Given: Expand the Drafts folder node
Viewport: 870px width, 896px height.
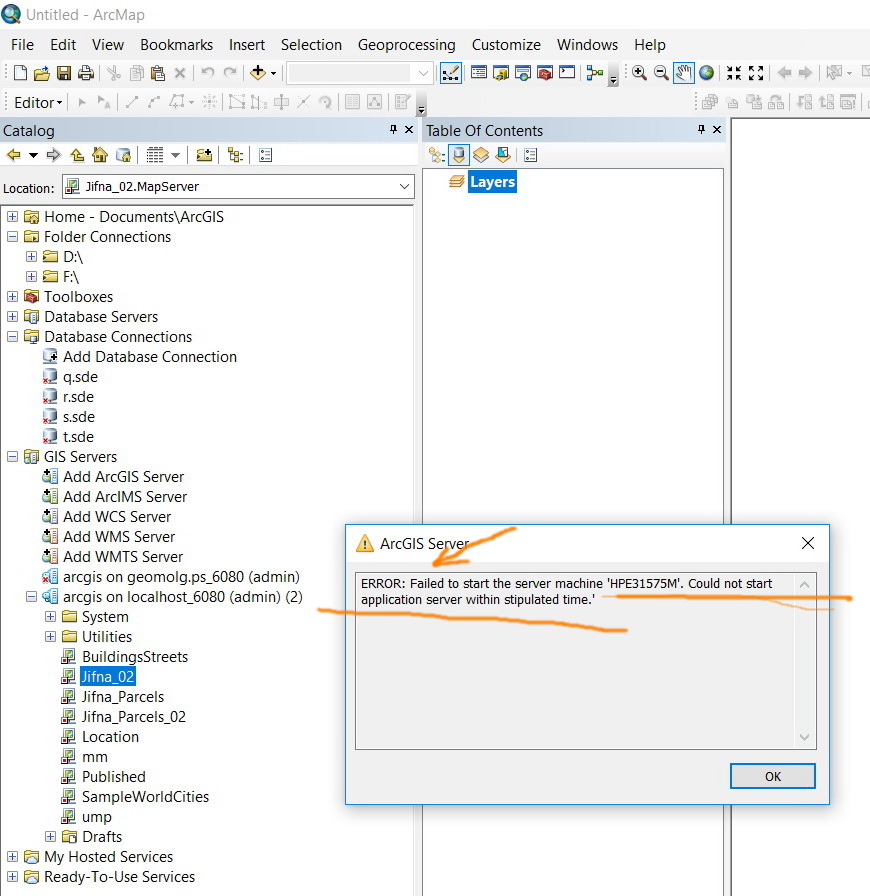Looking at the screenshot, I should click(x=50, y=837).
